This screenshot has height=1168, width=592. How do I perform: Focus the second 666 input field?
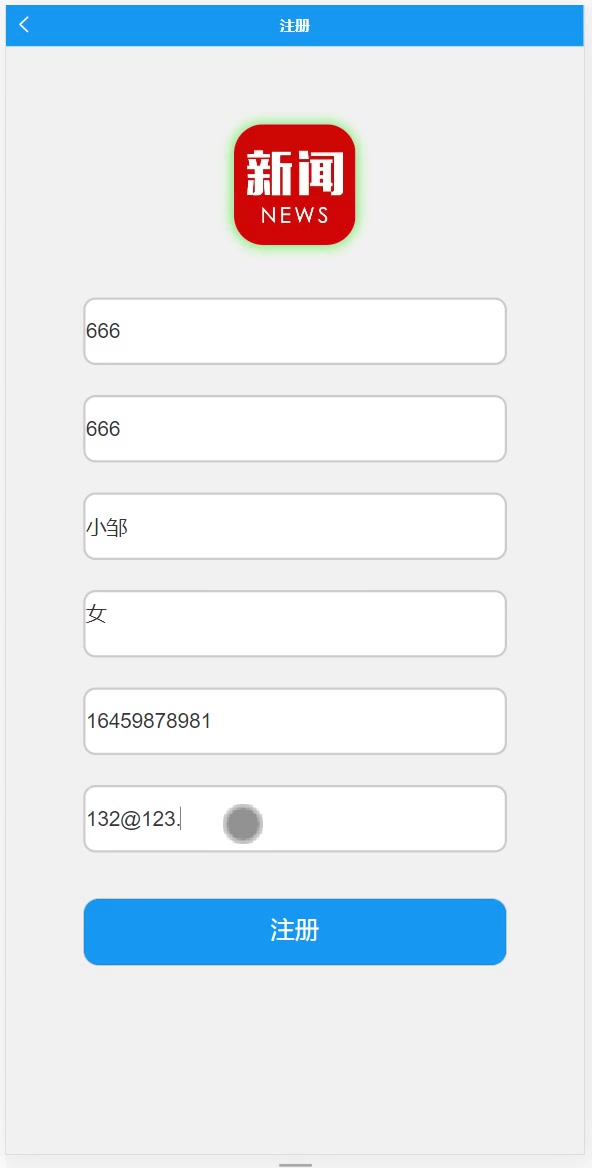[x=295, y=429]
